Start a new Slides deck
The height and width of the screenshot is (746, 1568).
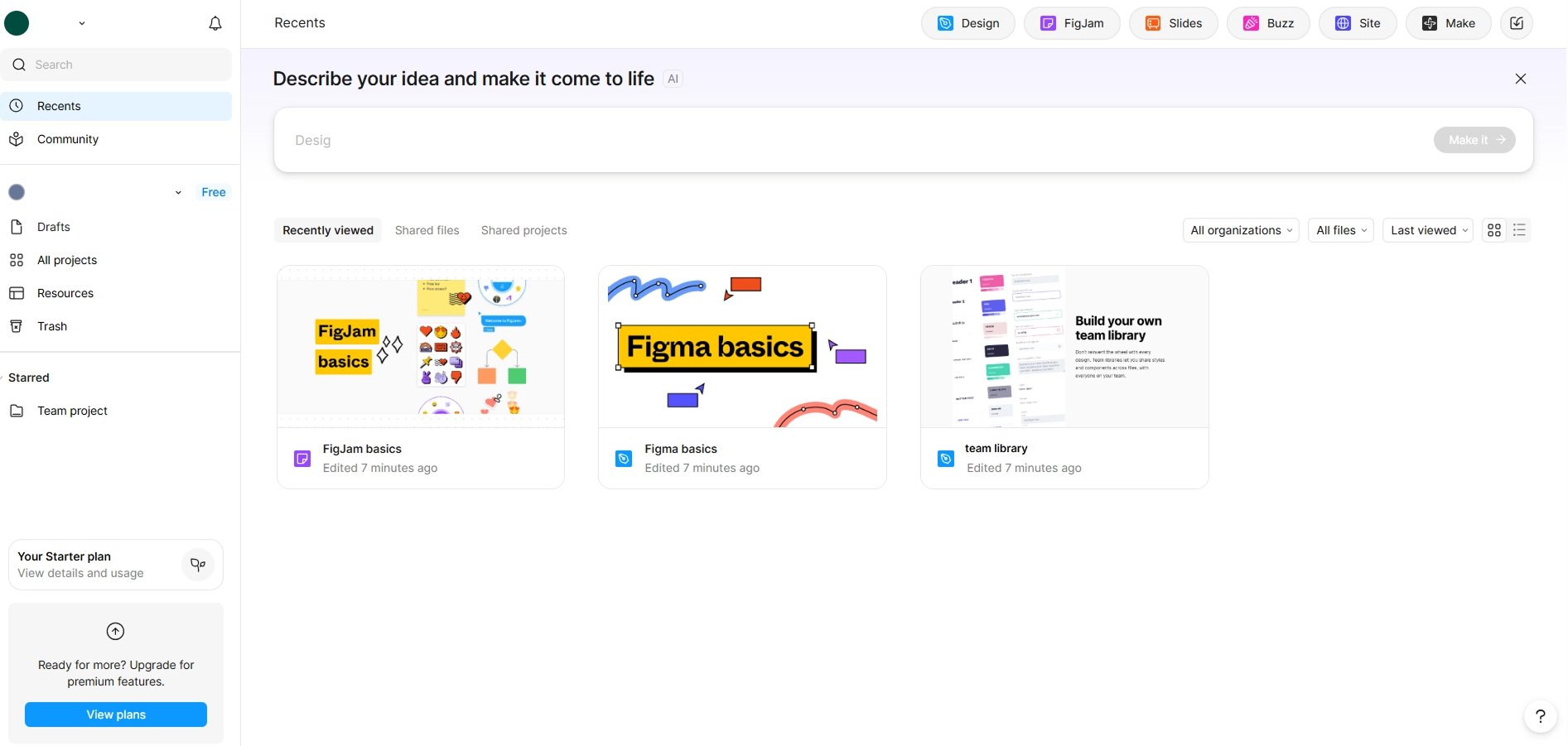point(1173,23)
